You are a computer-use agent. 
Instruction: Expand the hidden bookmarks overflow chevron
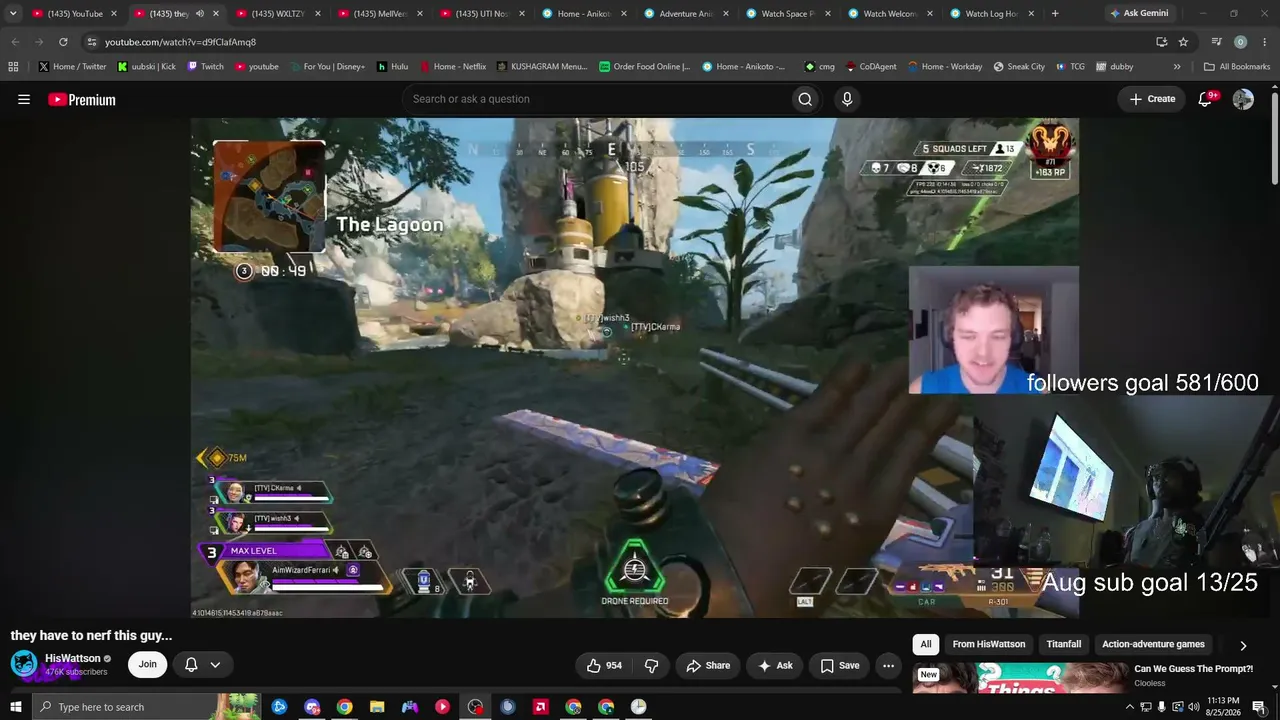pyautogui.click(x=1177, y=67)
